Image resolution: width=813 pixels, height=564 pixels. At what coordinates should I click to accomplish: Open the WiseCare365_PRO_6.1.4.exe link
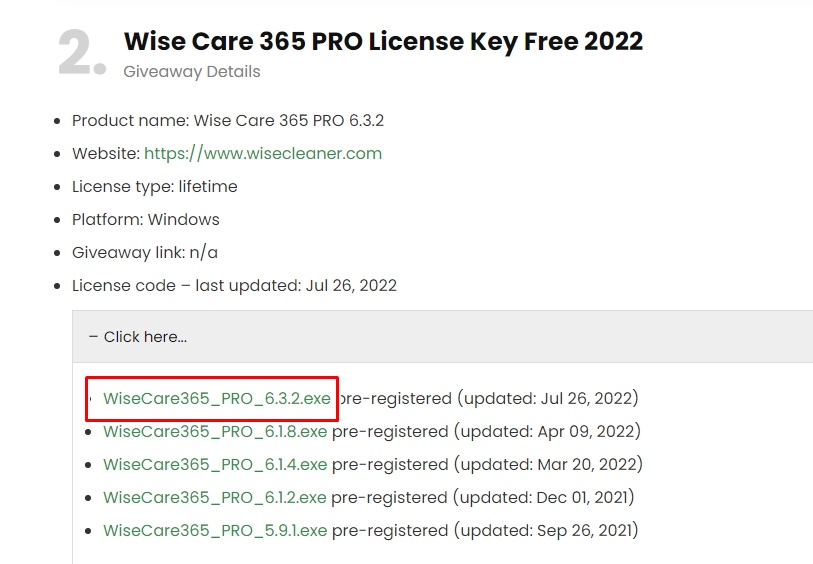[x=215, y=464]
